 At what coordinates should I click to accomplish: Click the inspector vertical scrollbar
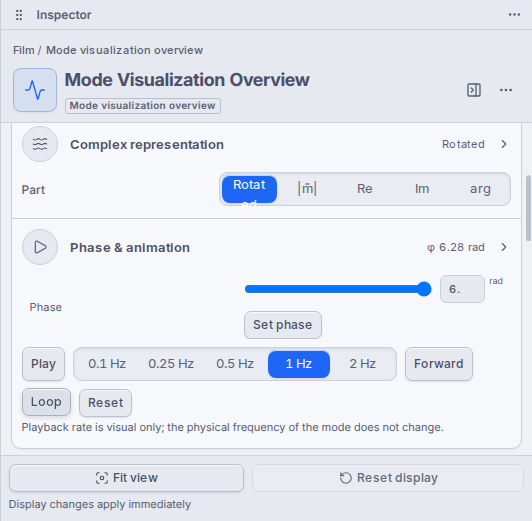[528, 208]
